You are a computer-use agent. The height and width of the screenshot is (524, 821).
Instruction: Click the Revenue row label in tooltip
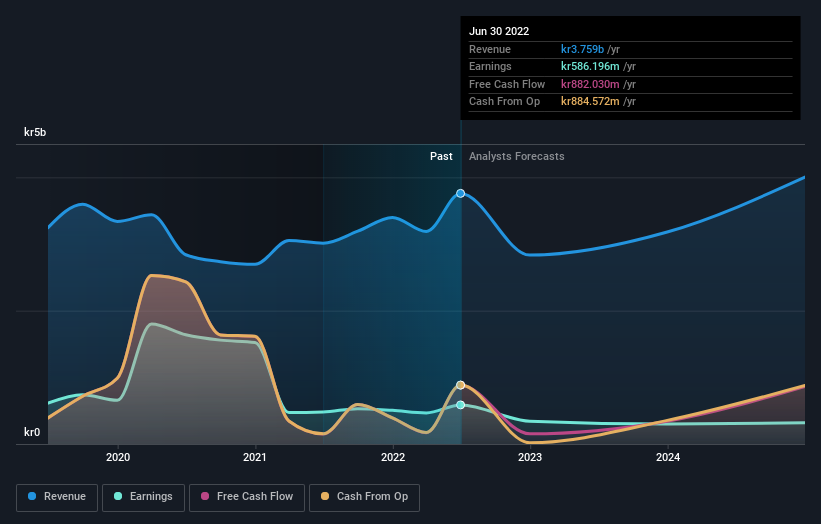490,49
